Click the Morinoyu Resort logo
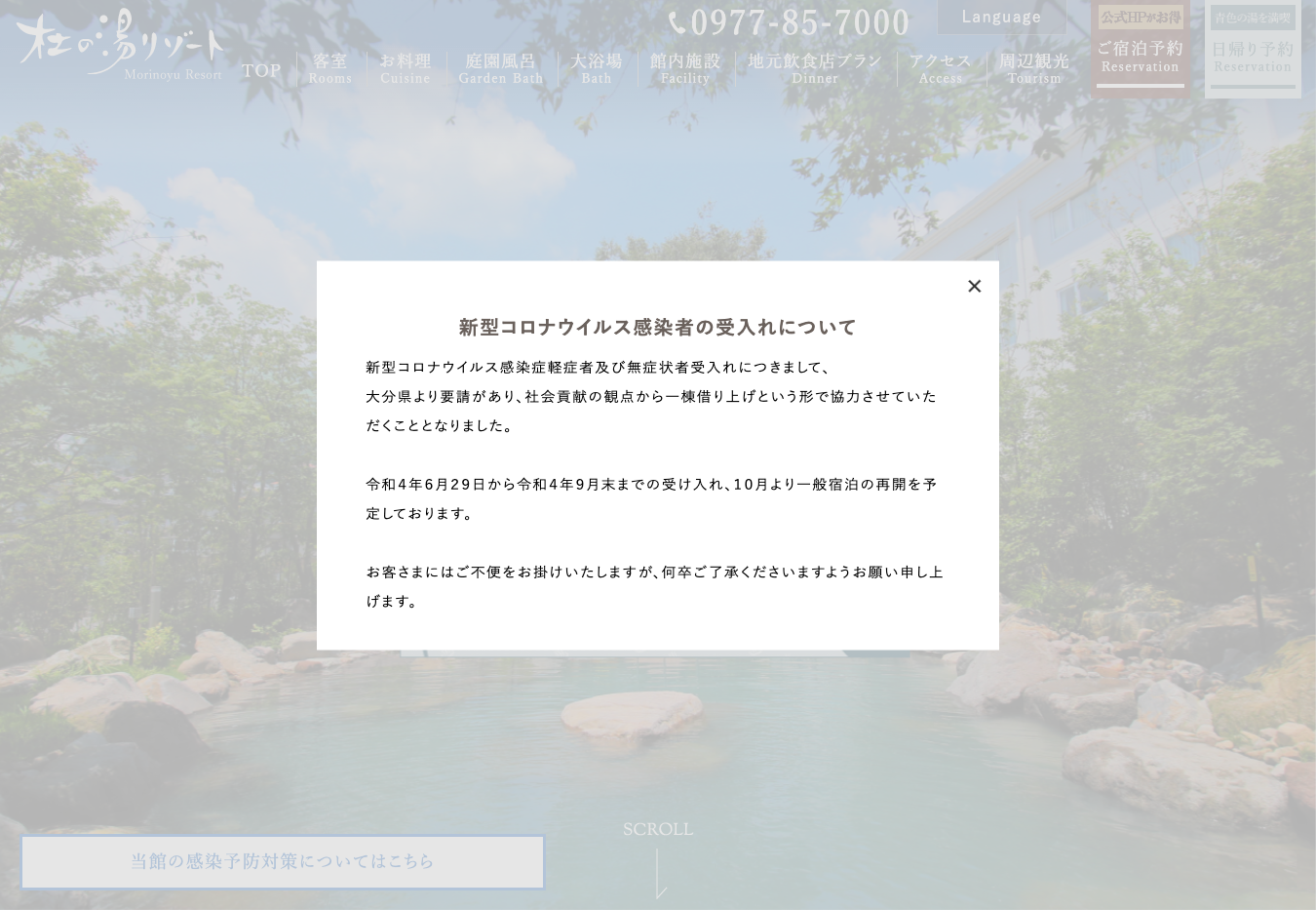 120,45
